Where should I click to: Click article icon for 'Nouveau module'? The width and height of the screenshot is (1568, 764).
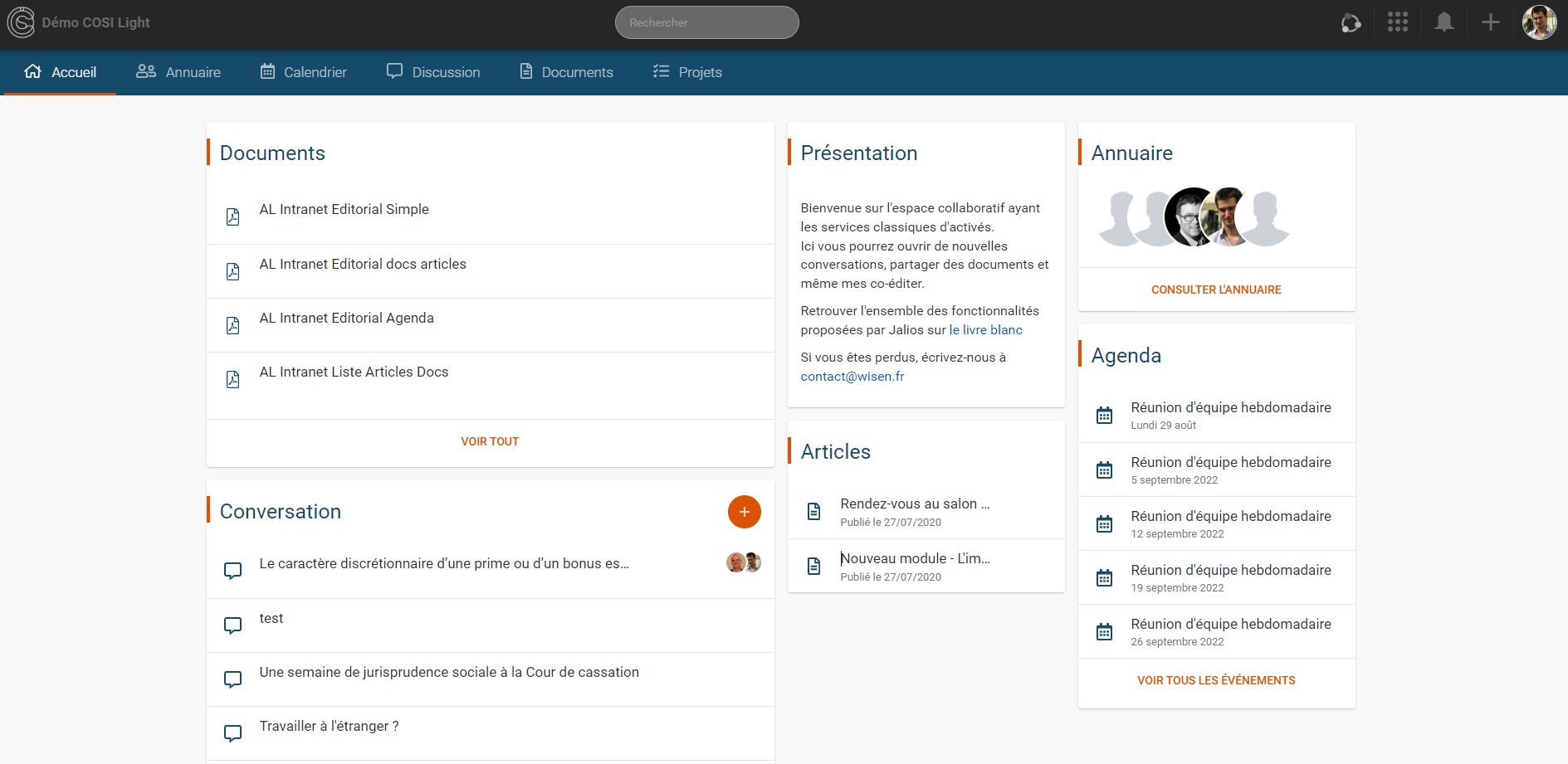[x=814, y=566]
